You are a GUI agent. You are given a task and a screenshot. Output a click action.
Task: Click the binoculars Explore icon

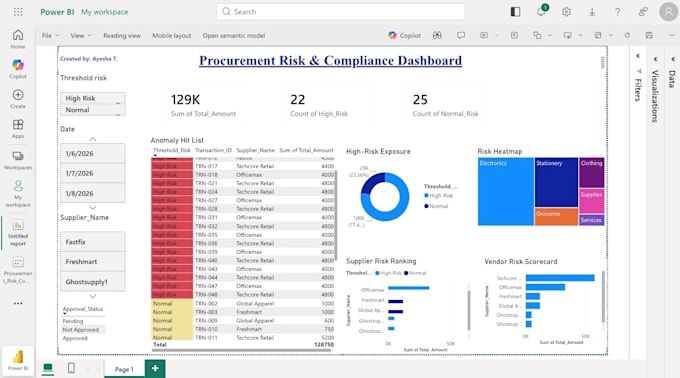click(437, 36)
